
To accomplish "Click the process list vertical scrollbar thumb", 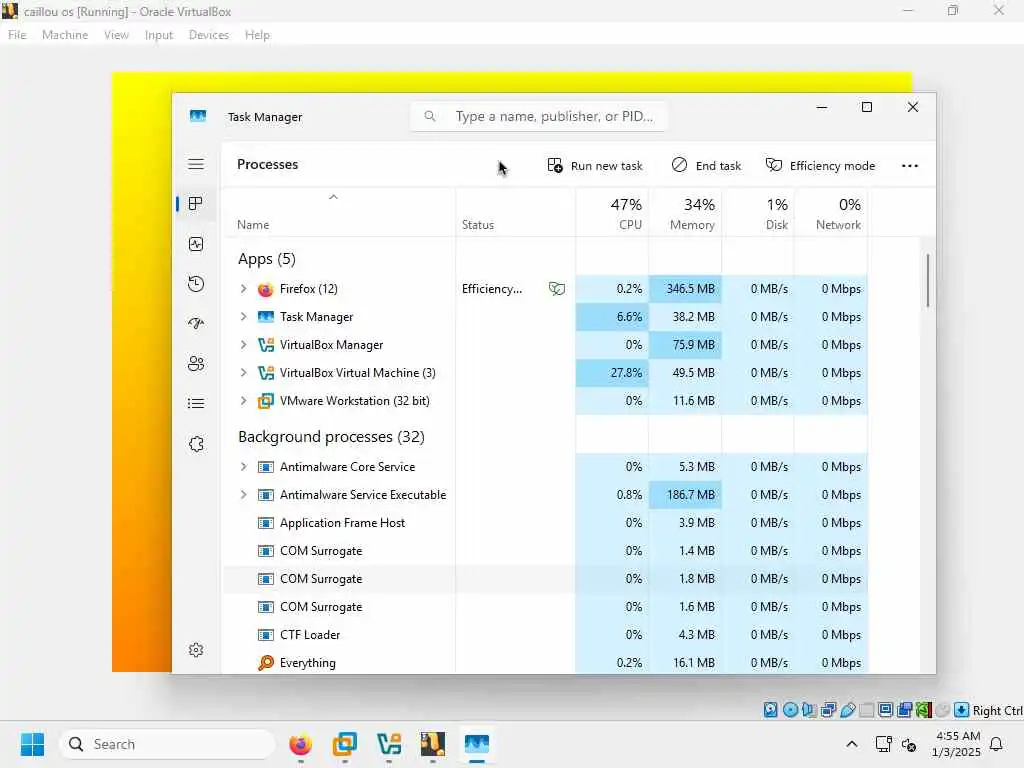I will click(x=927, y=280).
